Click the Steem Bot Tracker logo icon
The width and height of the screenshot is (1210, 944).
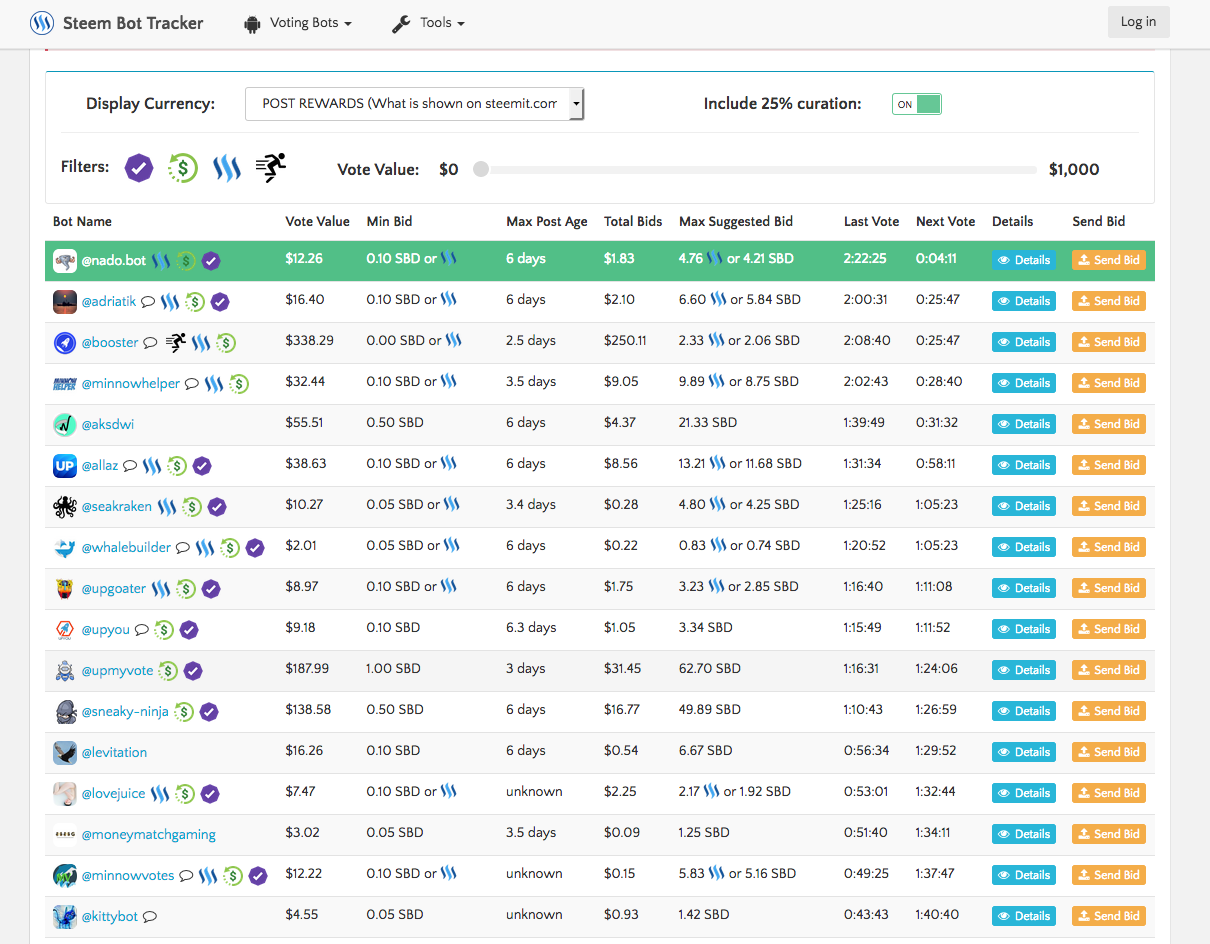pyautogui.click(x=42, y=23)
